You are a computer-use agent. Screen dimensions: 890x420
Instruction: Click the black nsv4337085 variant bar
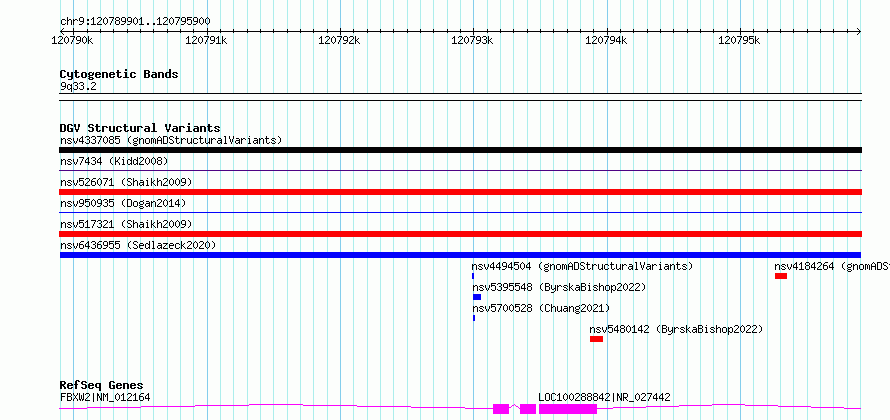pyautogui.click(x=460, y=150)
